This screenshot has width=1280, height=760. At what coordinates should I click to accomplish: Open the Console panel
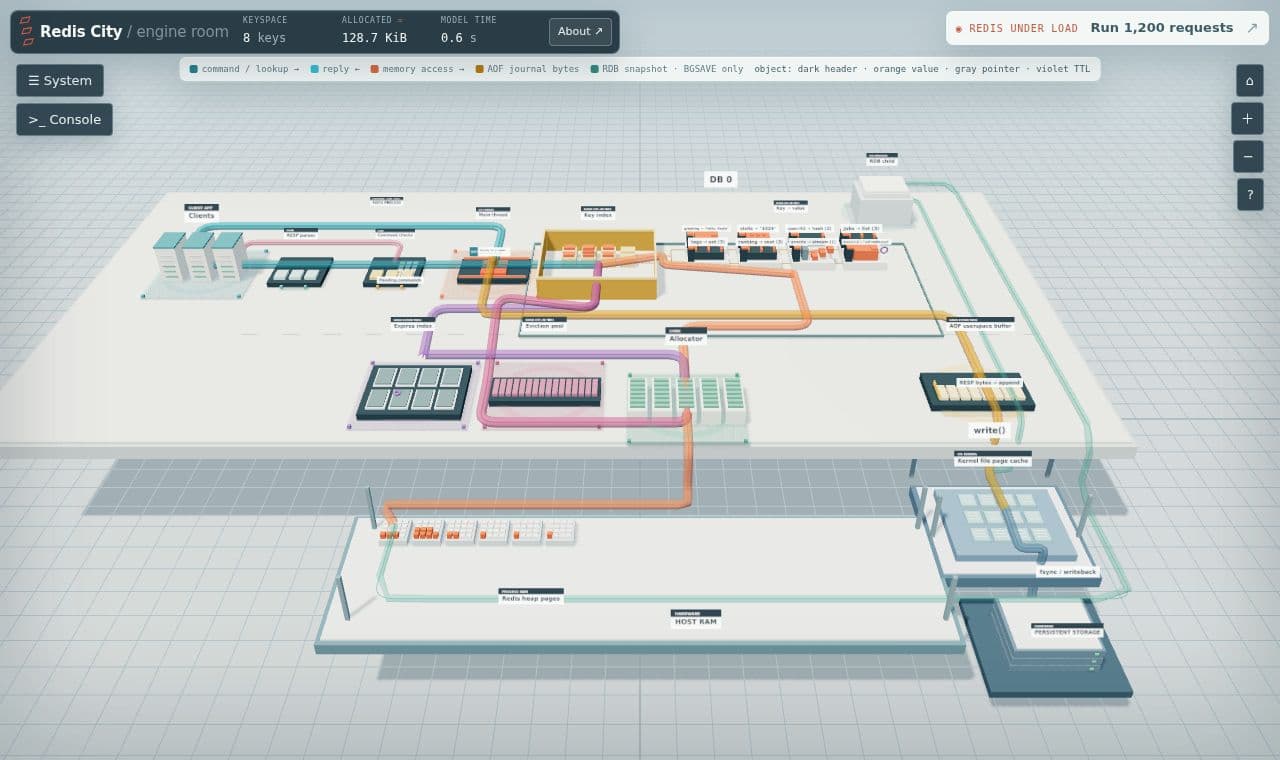64,120
